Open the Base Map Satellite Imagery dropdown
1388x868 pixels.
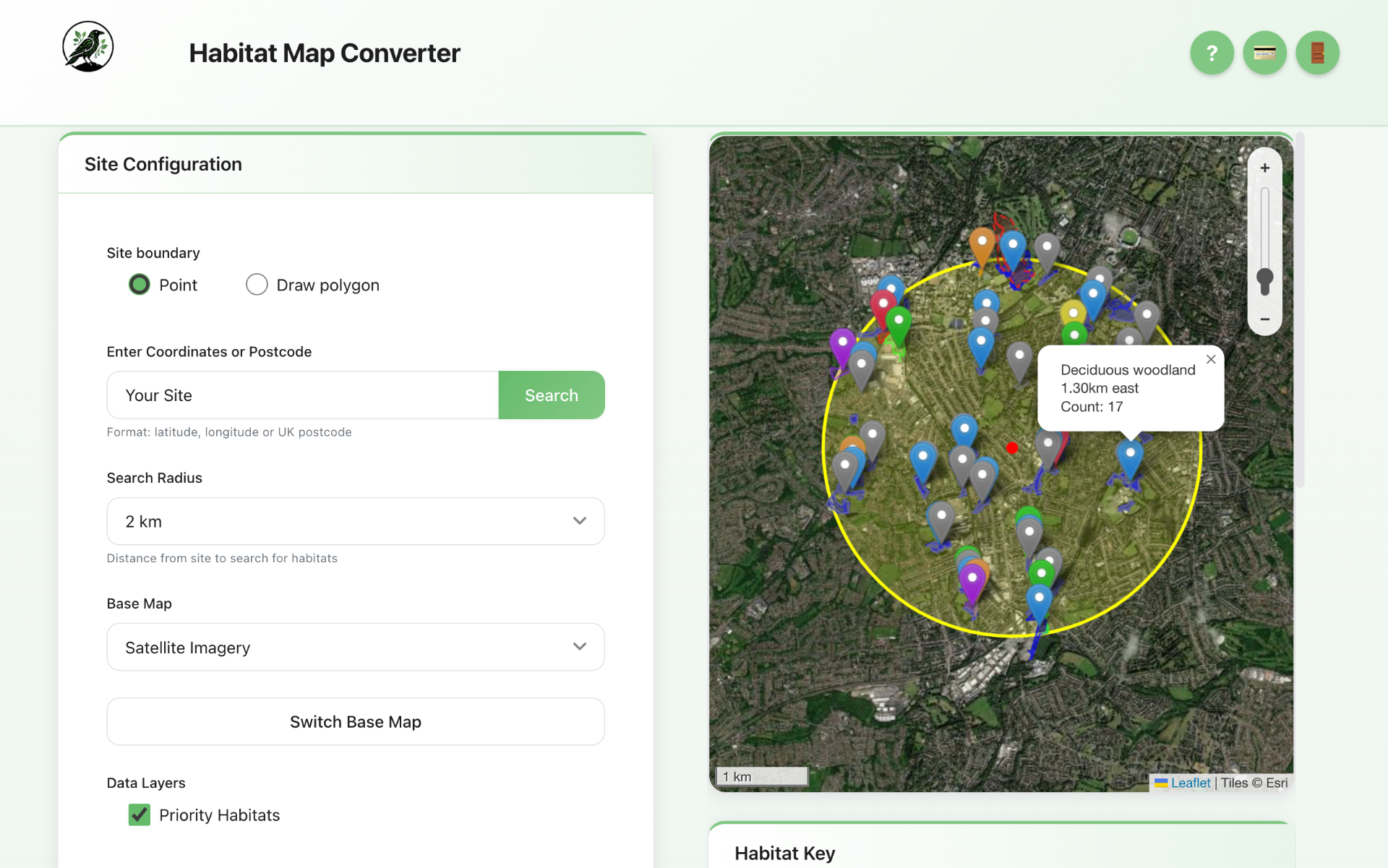[356, 647]
